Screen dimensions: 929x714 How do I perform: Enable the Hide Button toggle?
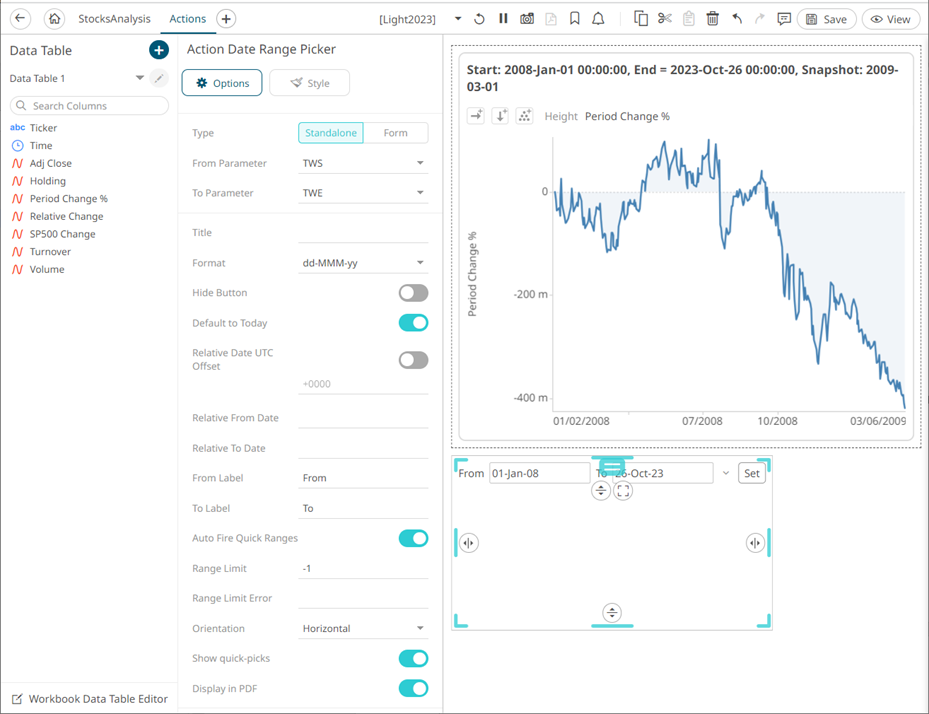coord(413,293)
